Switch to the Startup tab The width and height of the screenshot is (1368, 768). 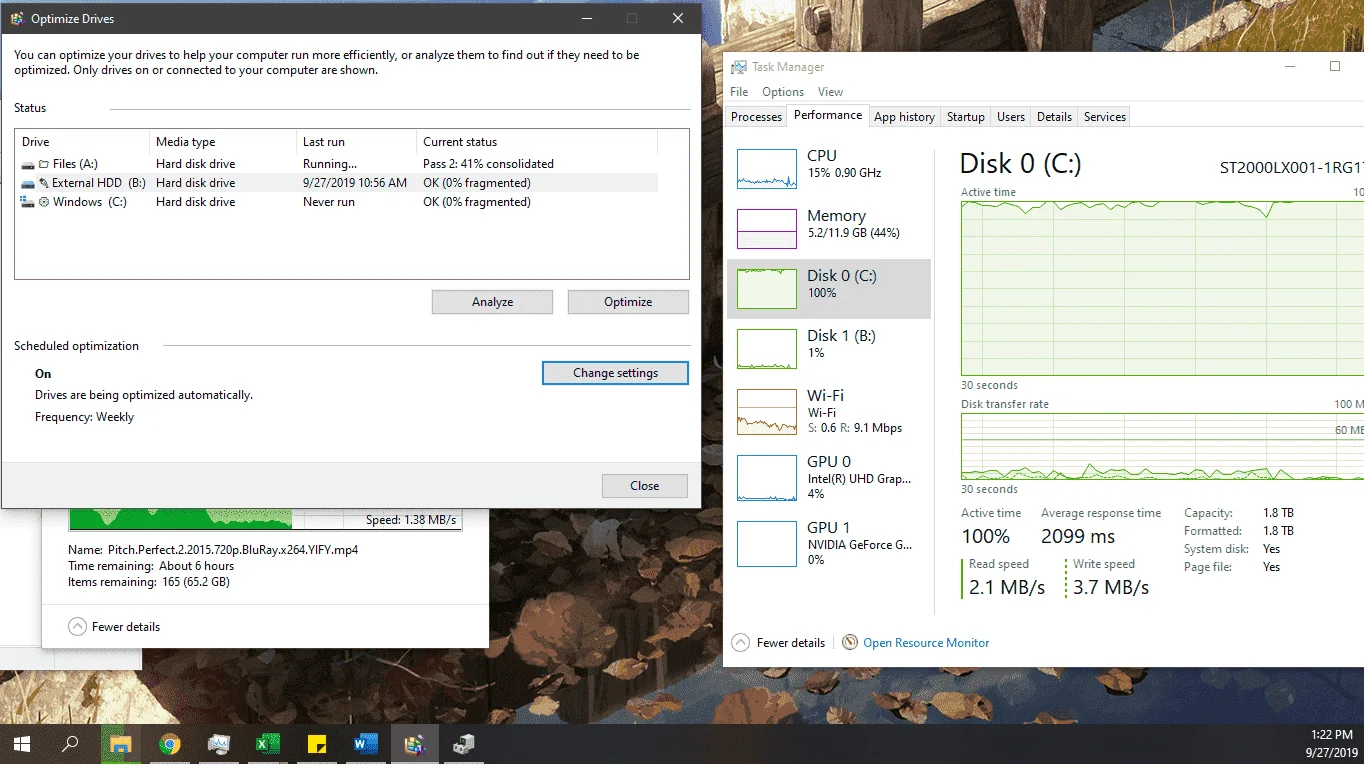(x=965, y=117)
